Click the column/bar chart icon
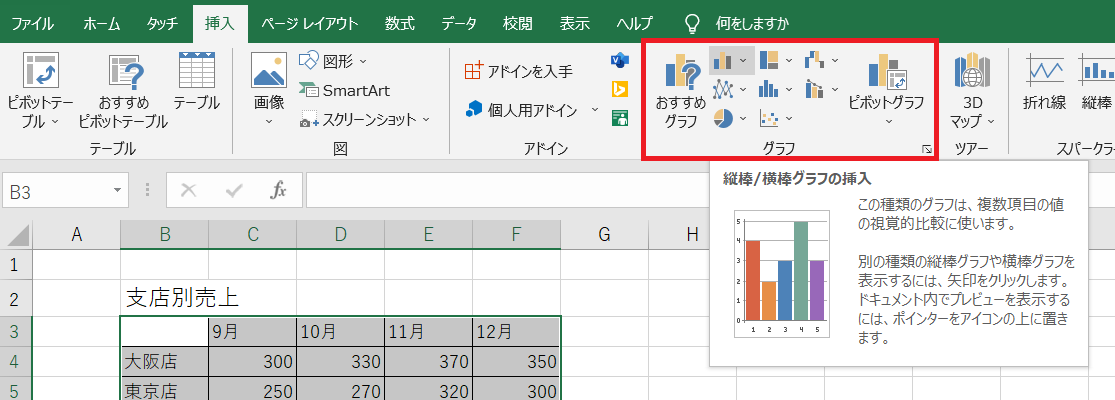This screenshot has height=400, width=1115. [x=722, y=60]
